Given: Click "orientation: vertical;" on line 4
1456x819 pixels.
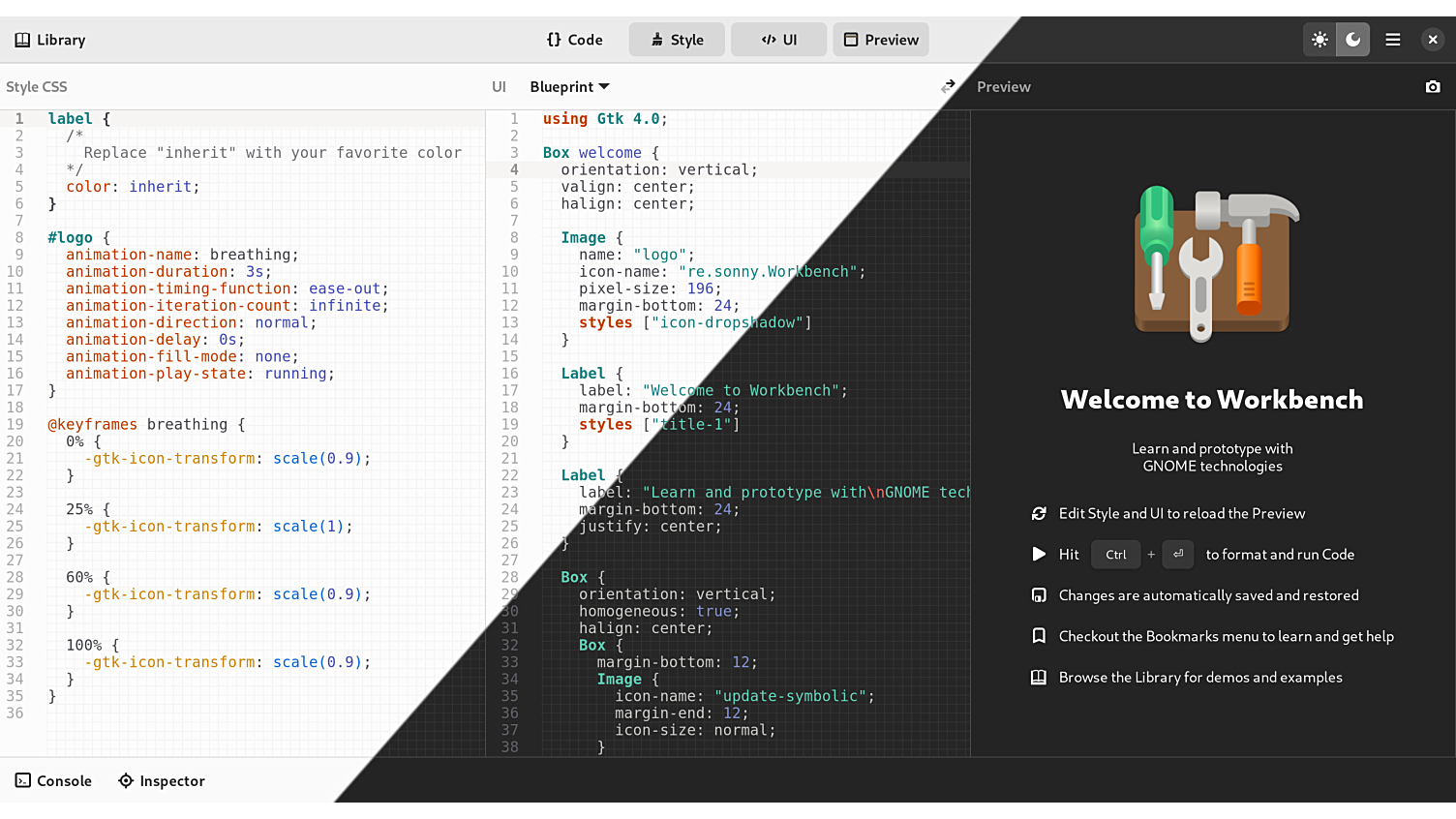Looking at the screenshot, I should [x=659, y=169].
